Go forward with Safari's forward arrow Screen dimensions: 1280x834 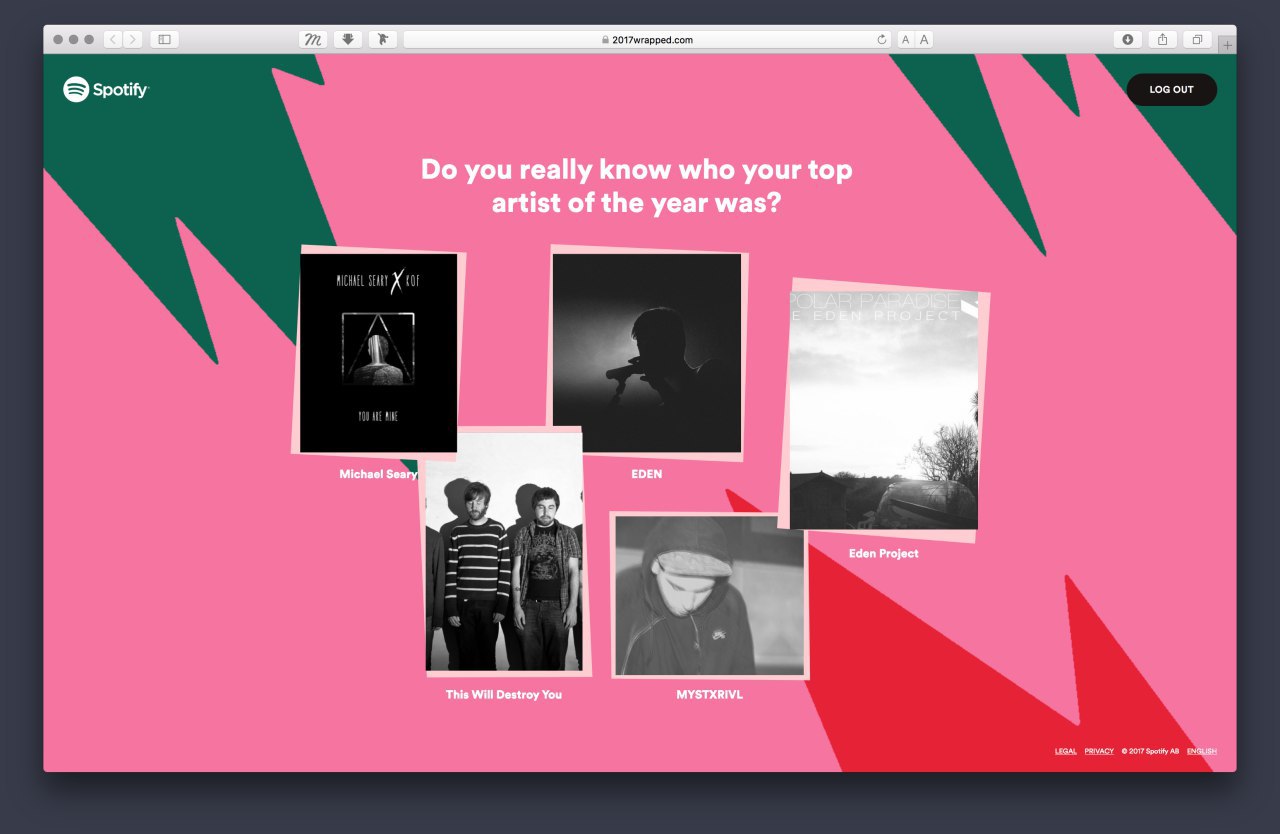coord(133,40)
